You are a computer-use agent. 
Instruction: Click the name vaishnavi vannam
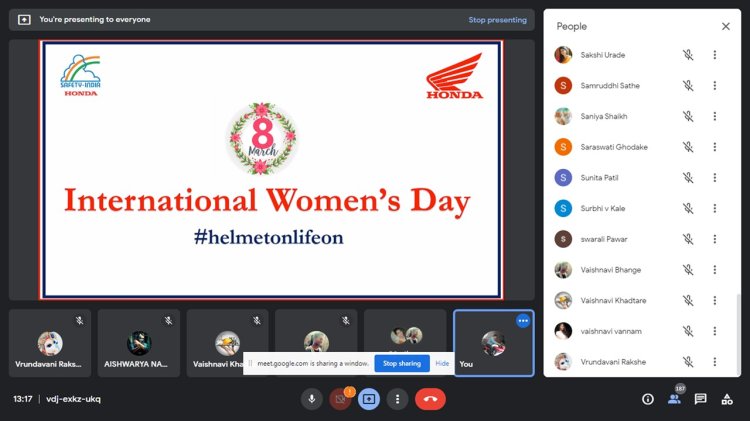point(611,331)
